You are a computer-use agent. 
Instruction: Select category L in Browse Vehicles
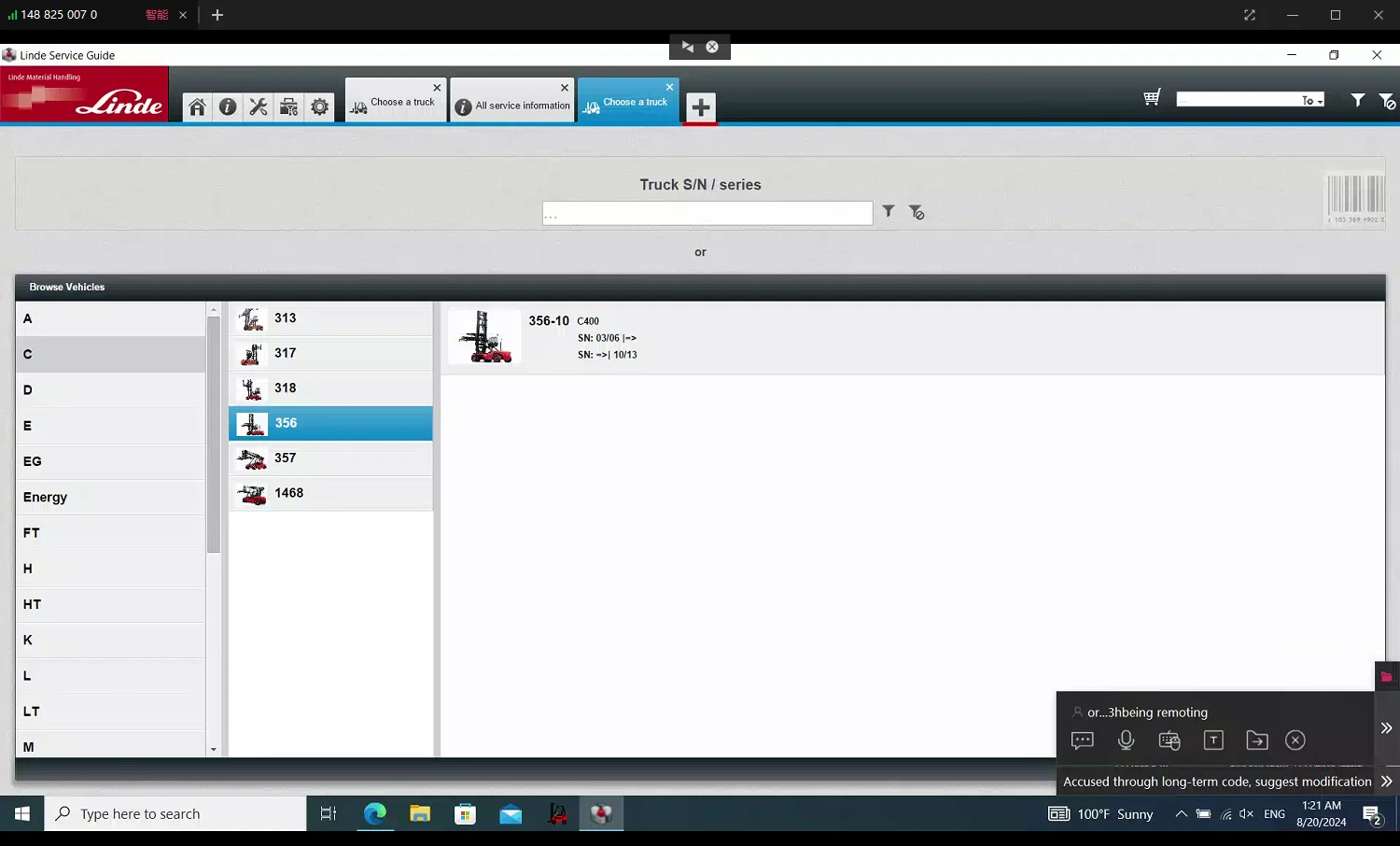[111, 676]
